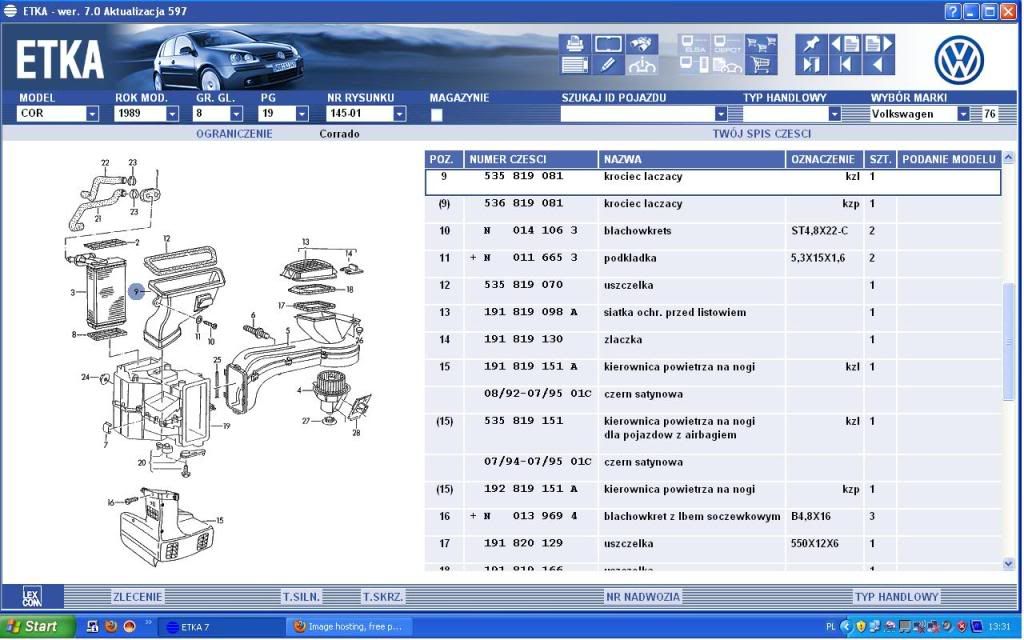Click the single left arrow back icon
This screenshot has height=640, width=1024.
(878, 65)
